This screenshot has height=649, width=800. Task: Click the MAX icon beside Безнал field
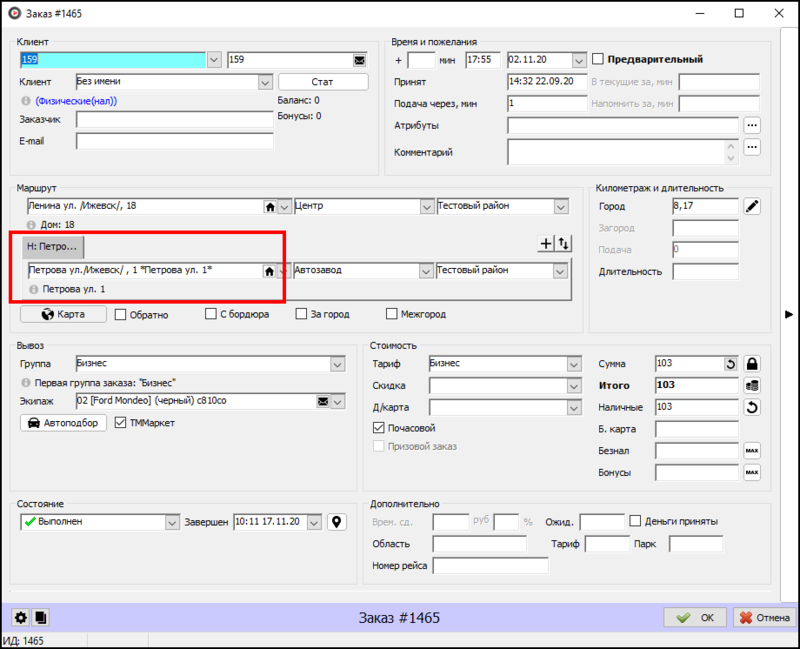point(752,451)
